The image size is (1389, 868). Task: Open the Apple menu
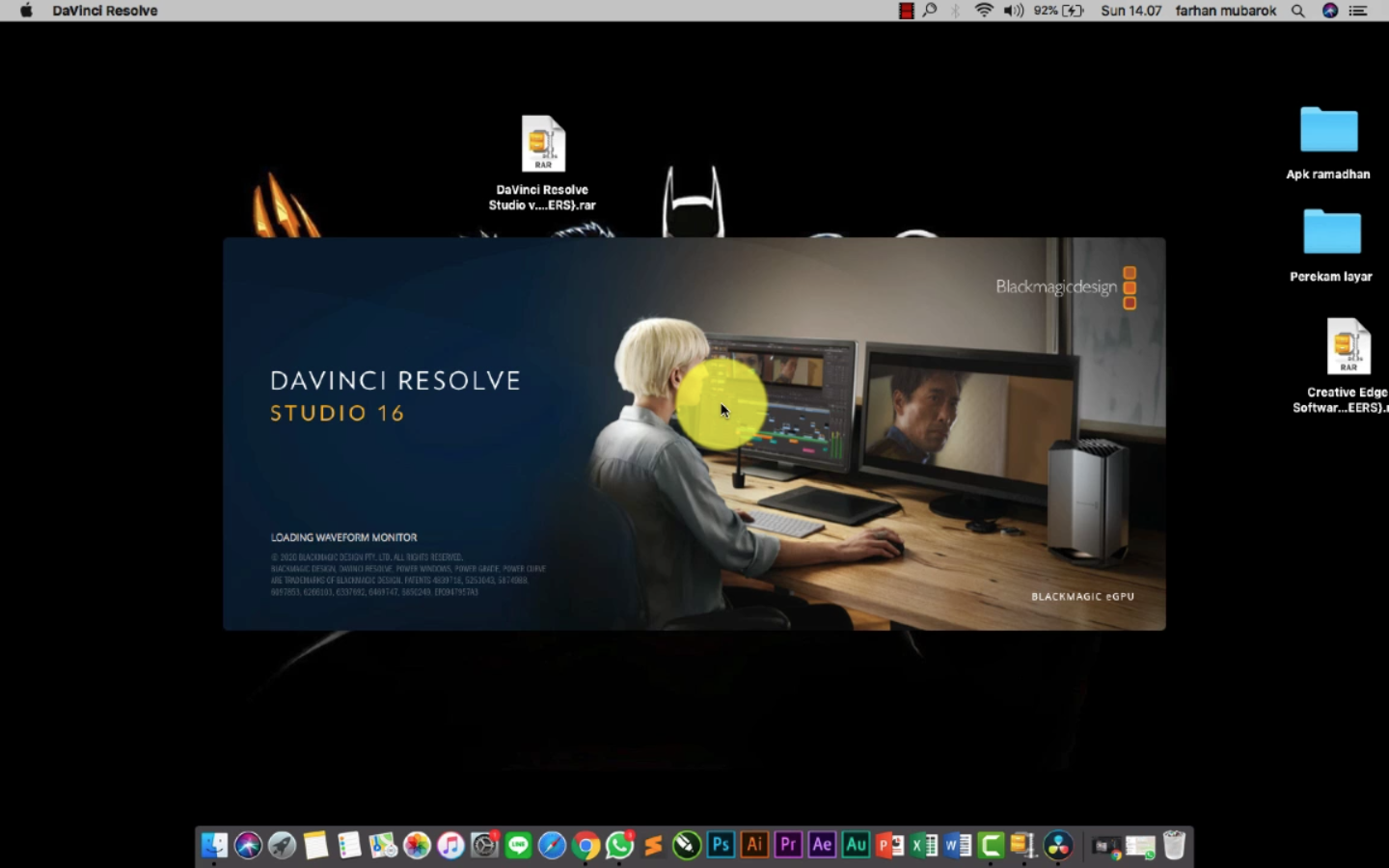(26, 11)
